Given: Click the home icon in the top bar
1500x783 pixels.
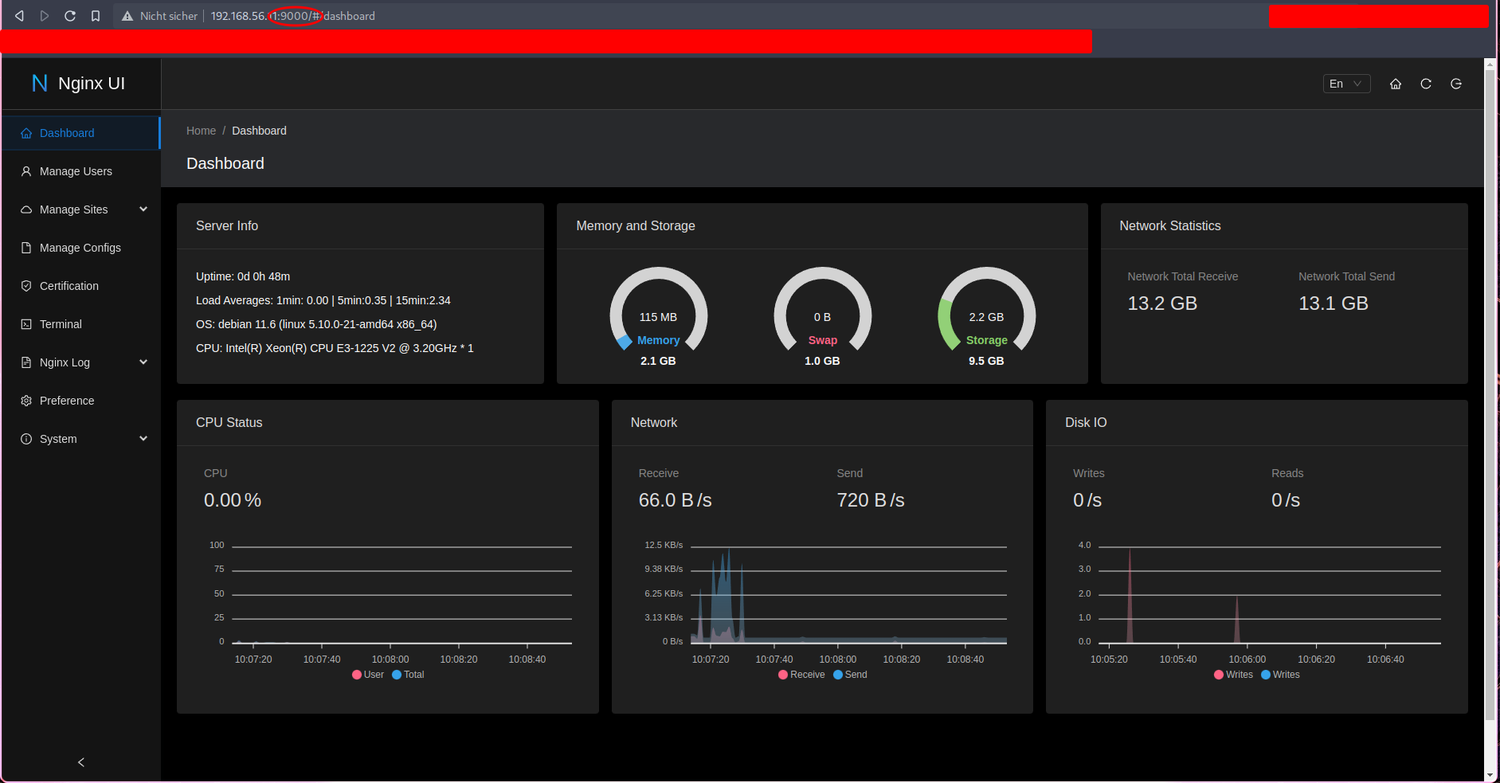Looking at the screenshot, I should click(1395, 84).
